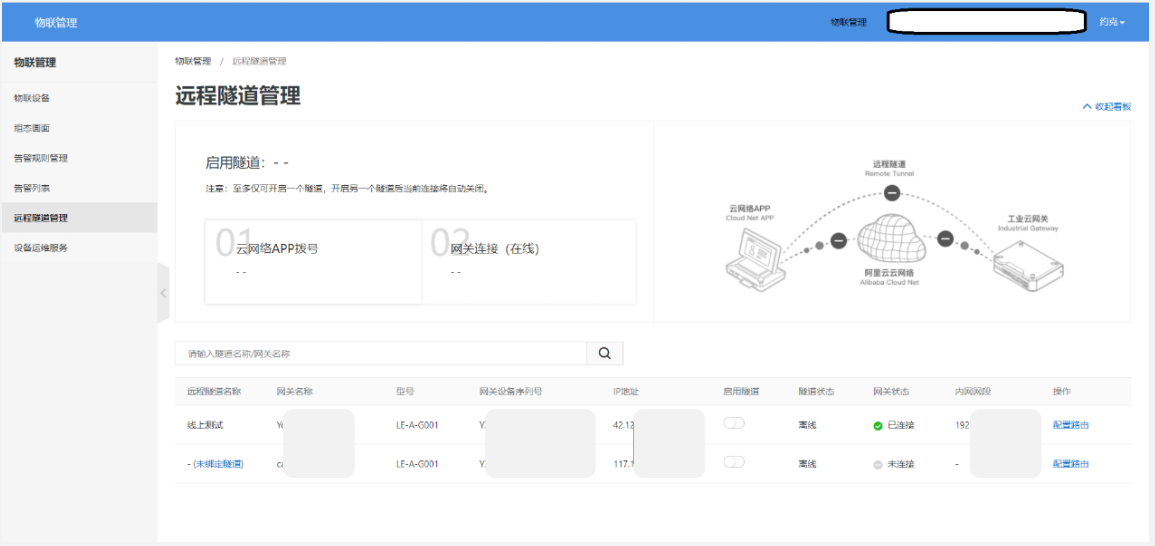Click the green 已连接 gateway status icon

878,425
